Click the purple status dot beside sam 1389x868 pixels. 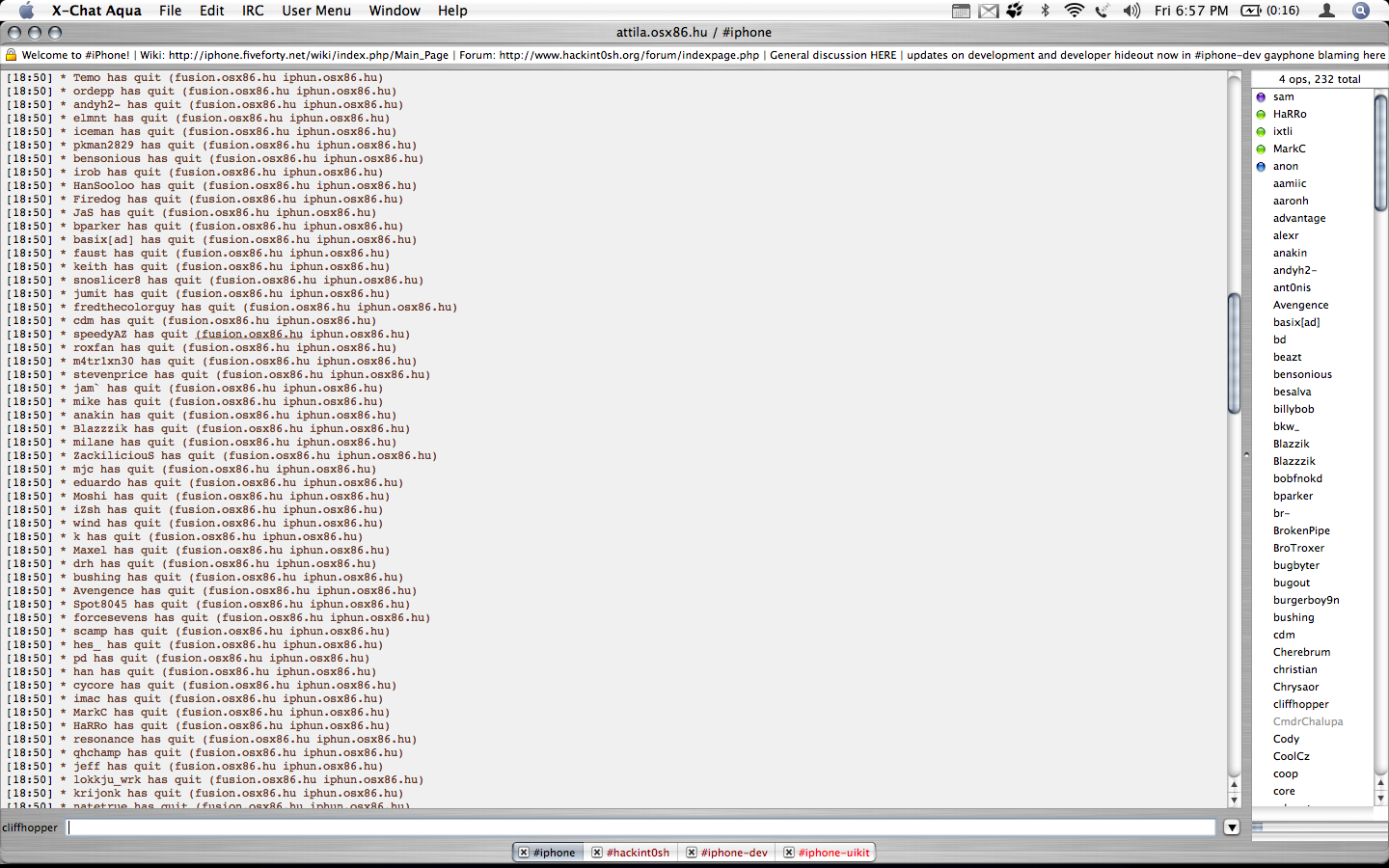(x=1261, y=97)
